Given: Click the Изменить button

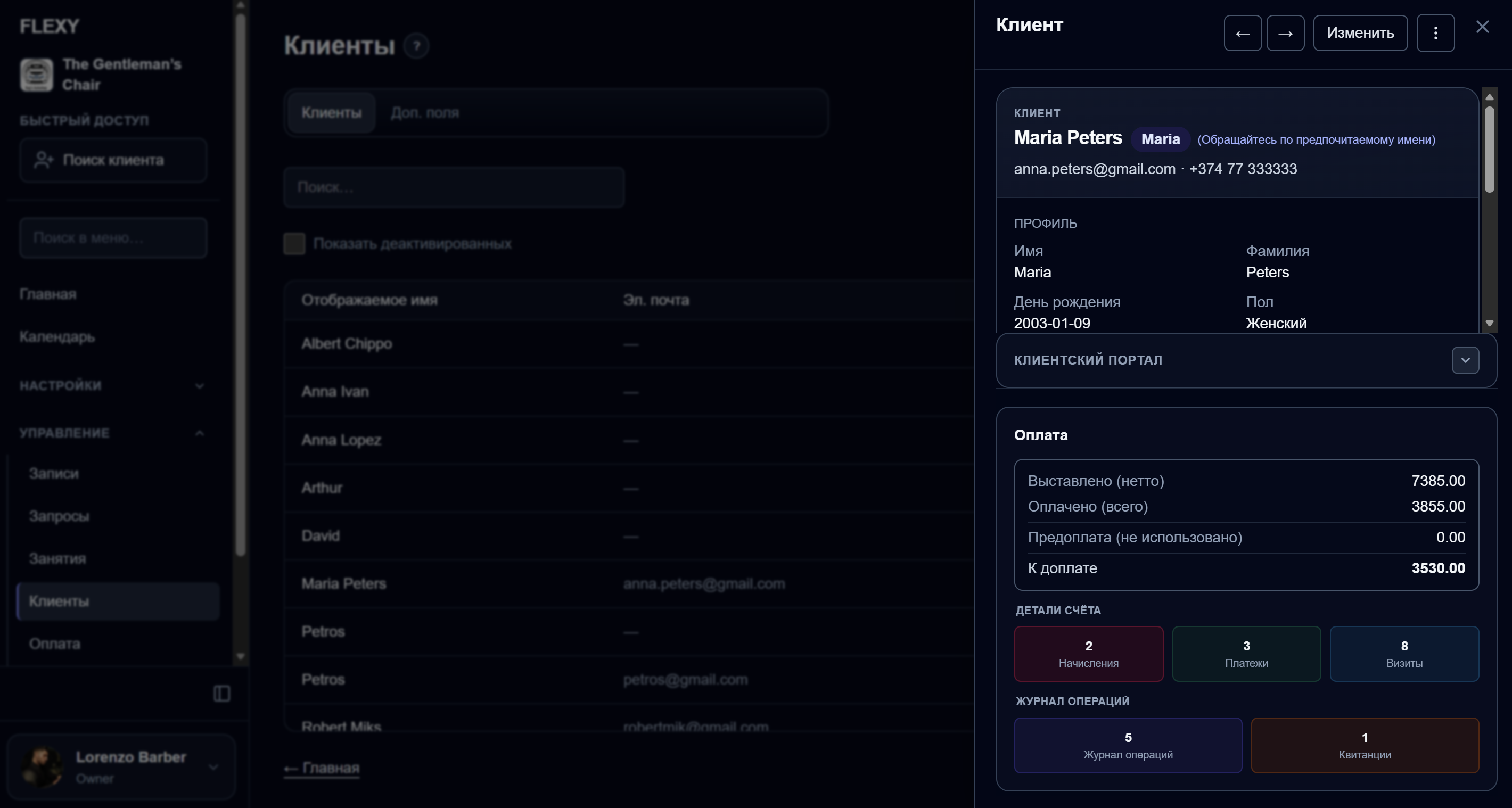Looking at the screenshot, I should click(x=1361, y=33).
